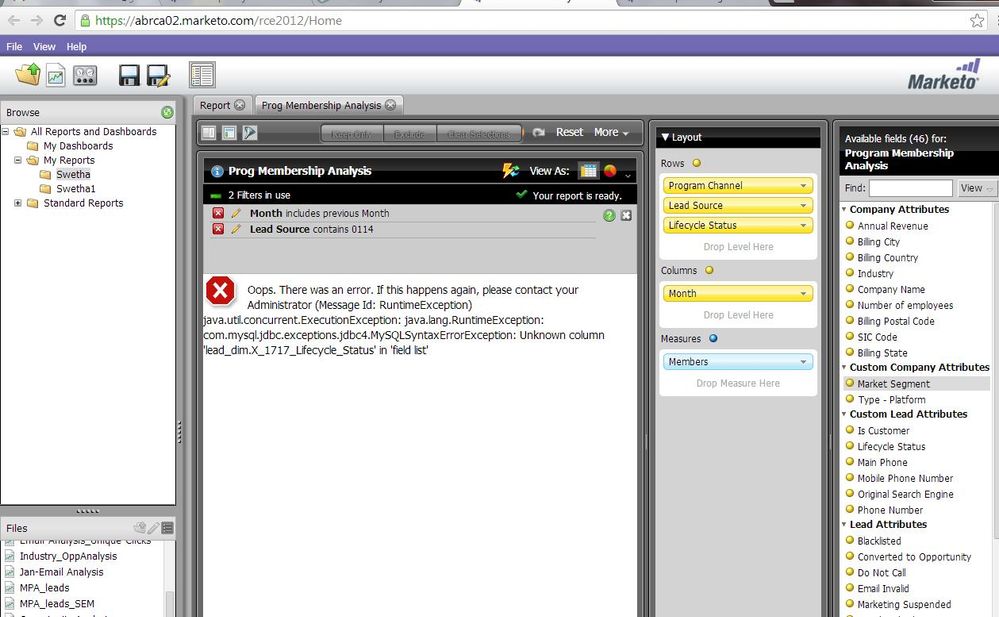Click the undo arrow beside Reset
The width and height of the screenshot is (999, 617).
click(x=538, y=133)
